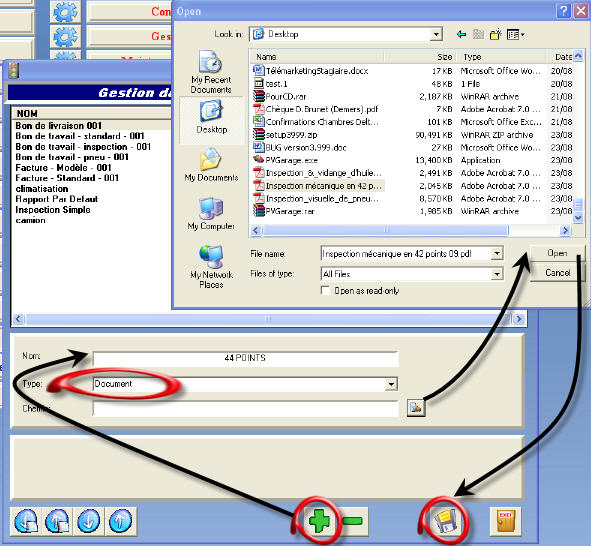Screen dimensions: 591x546
Task: Select Bon de travail - pneu - 001
Action: 72,157
